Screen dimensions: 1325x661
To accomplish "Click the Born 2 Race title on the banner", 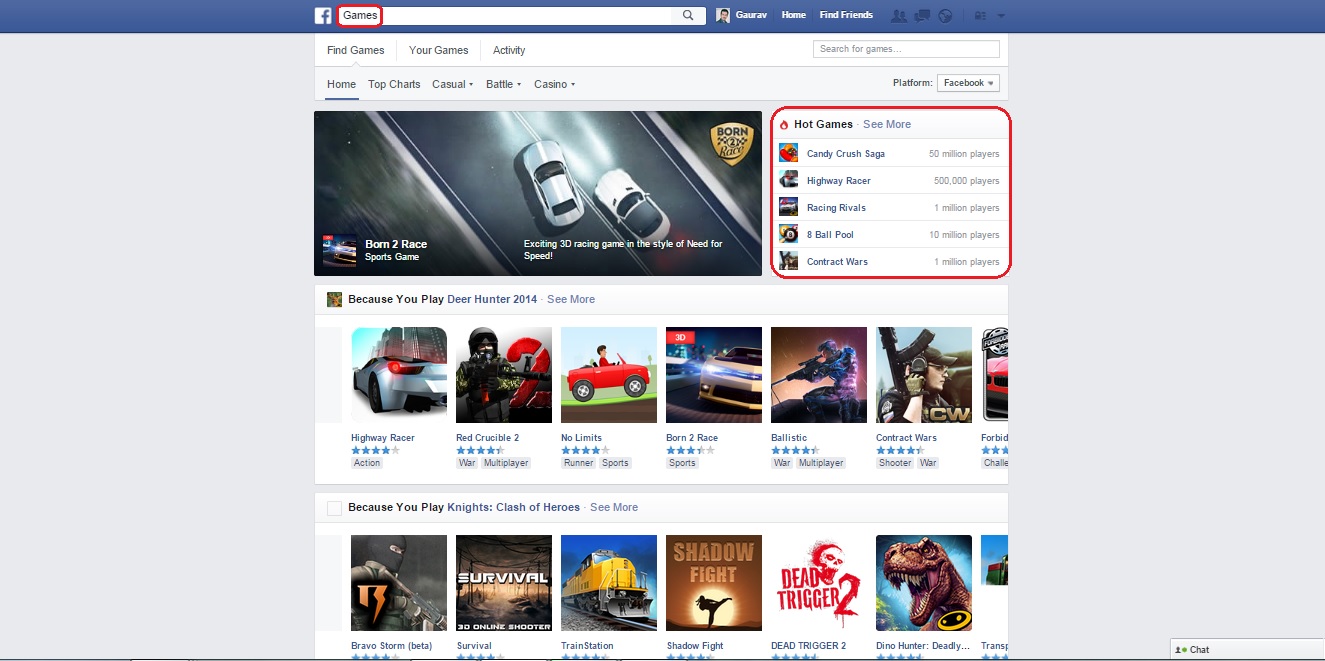I will 396,244.
